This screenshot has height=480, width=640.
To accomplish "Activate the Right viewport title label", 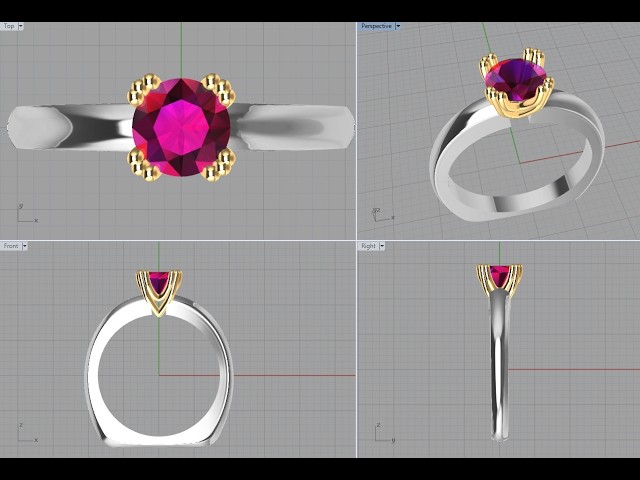I will [x=368, y=246].
